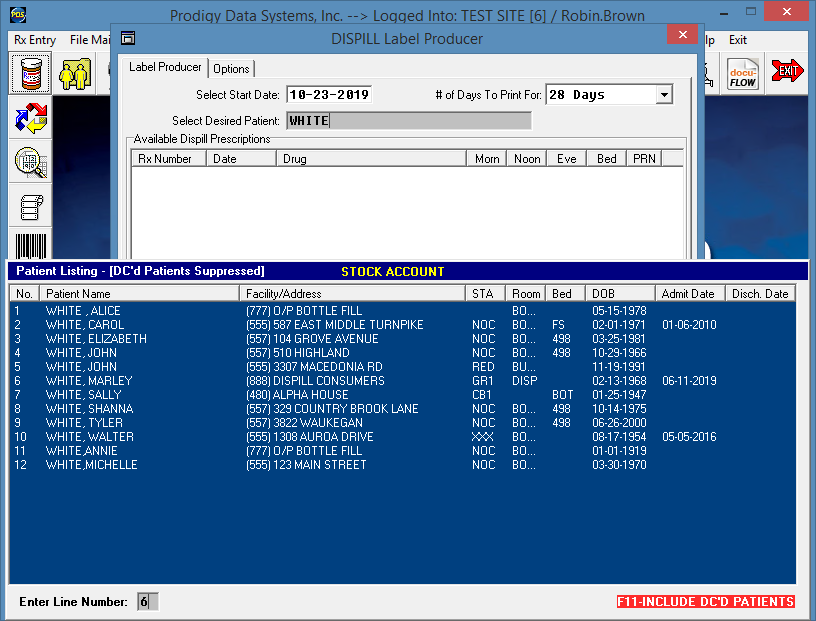The height and width of the screenshot is (621, 816).
Task: Click the Enter Line Number field
Action: click(147, 602)
